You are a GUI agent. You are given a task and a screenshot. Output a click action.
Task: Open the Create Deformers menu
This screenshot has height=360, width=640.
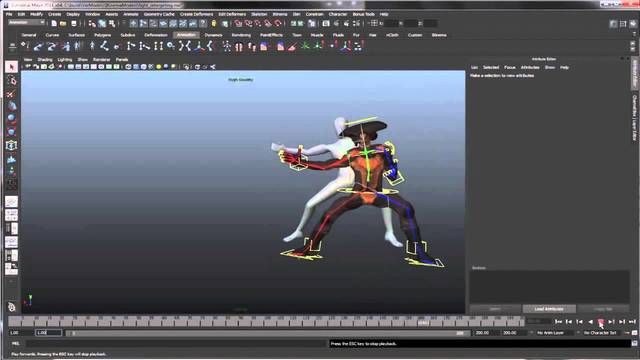click(196, 14)
